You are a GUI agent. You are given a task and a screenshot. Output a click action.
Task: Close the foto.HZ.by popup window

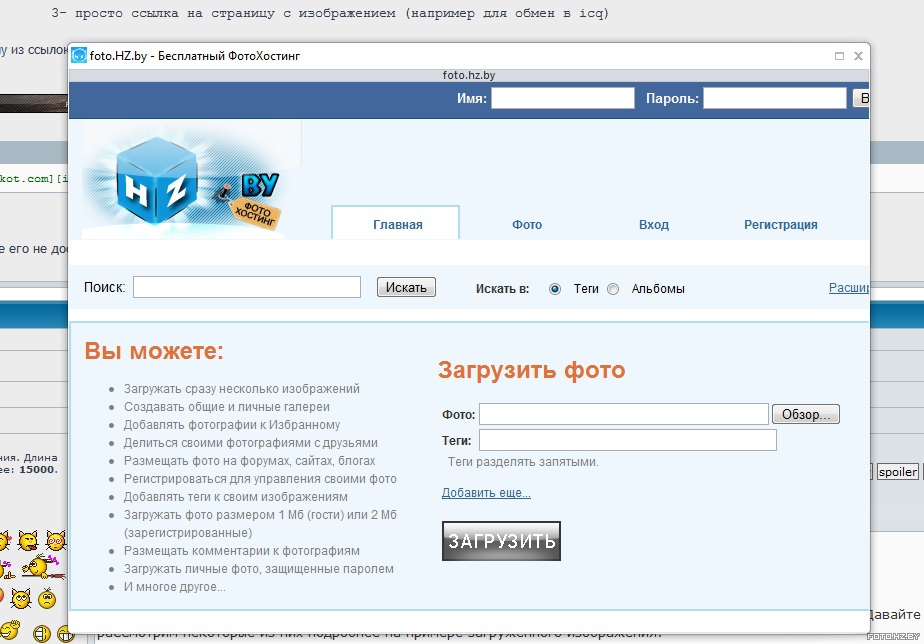click(859, 56)
